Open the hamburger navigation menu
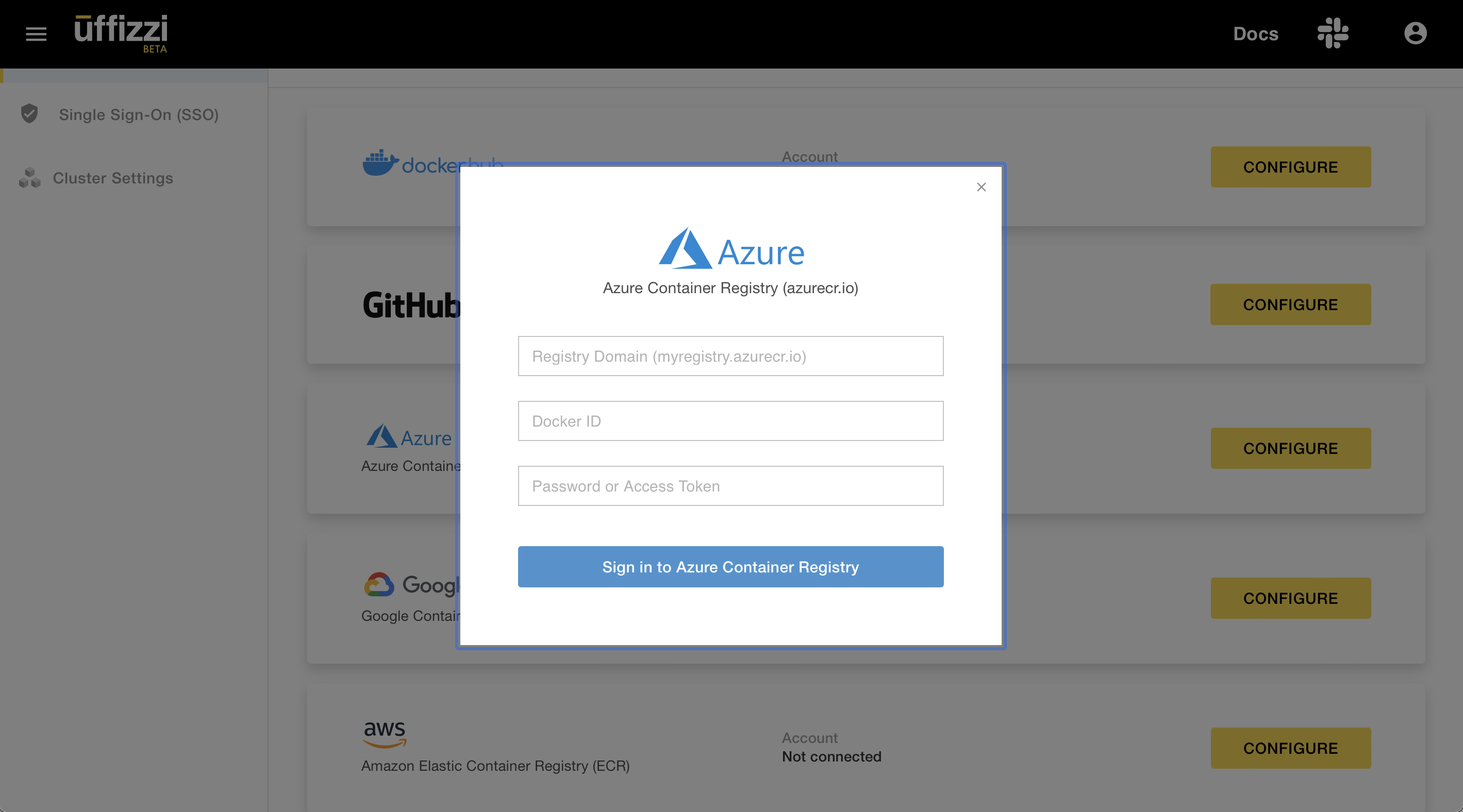The height and width of the screenshot is (812, 1463). (36, 34)
